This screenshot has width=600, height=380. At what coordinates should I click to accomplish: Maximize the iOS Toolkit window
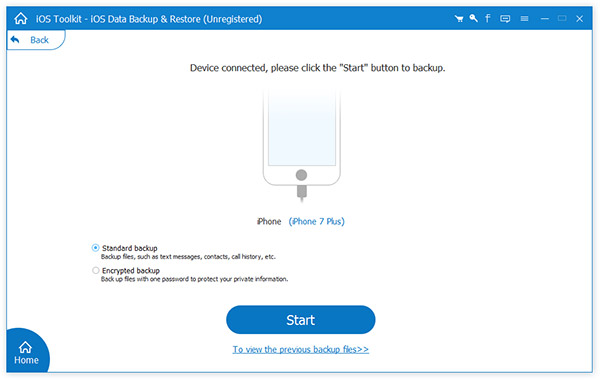562,18
